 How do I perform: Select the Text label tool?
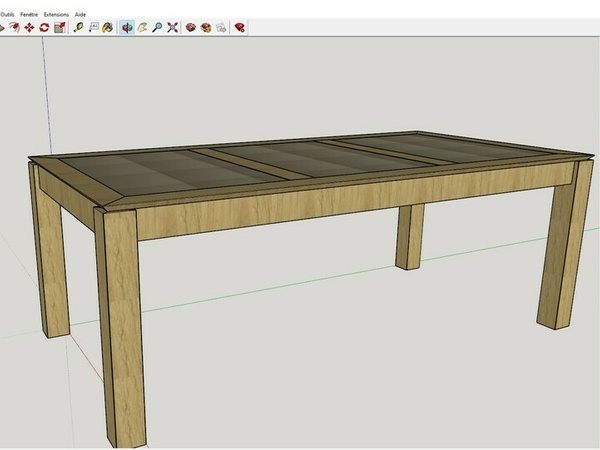pyautogui.click(x=93, y=27)
